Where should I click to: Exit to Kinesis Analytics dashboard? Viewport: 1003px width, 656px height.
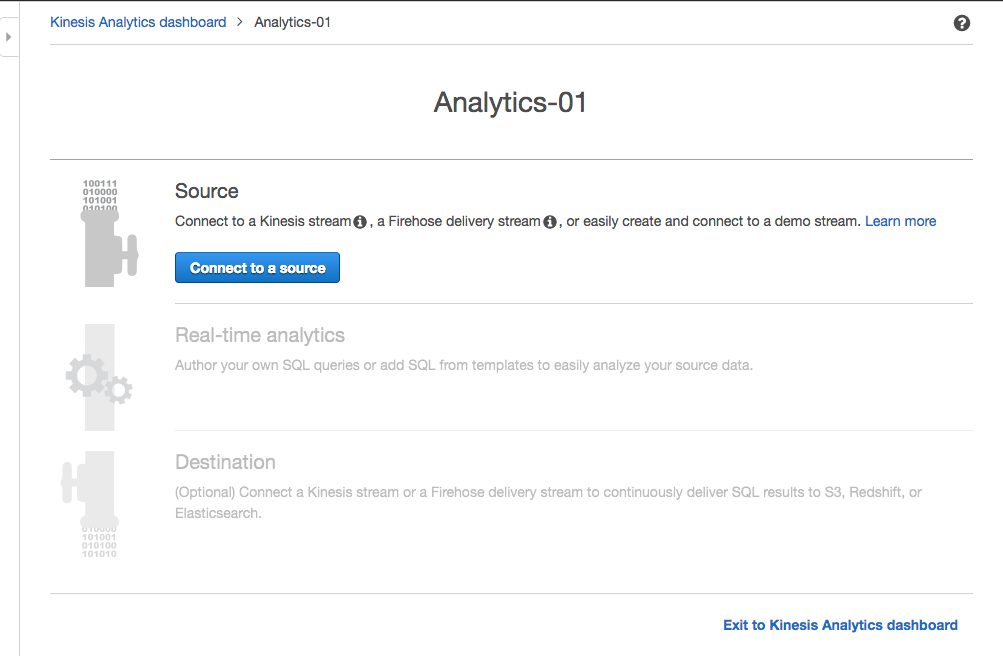tap(840, 625)
